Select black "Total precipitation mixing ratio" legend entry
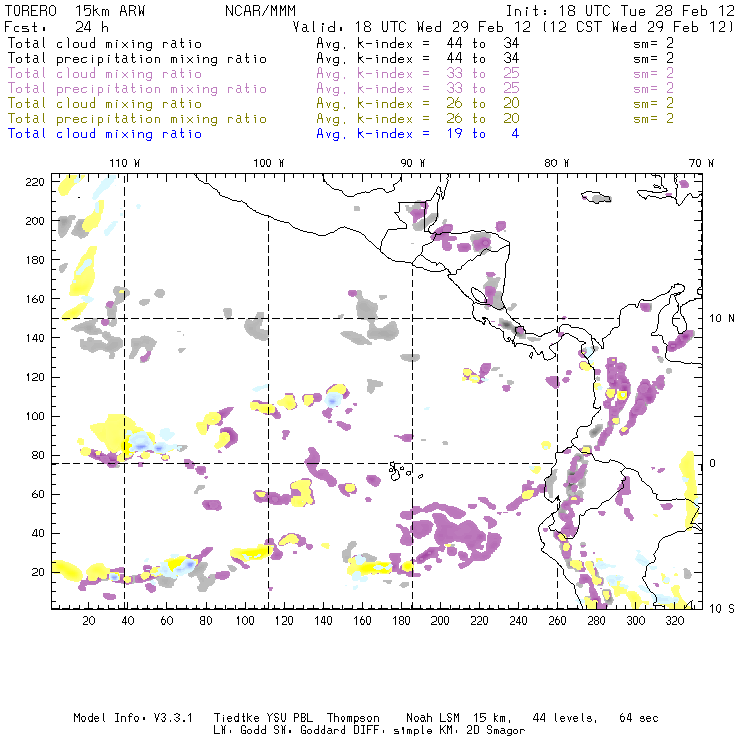Viewport: 740px width, 740px height. (137, 59)
